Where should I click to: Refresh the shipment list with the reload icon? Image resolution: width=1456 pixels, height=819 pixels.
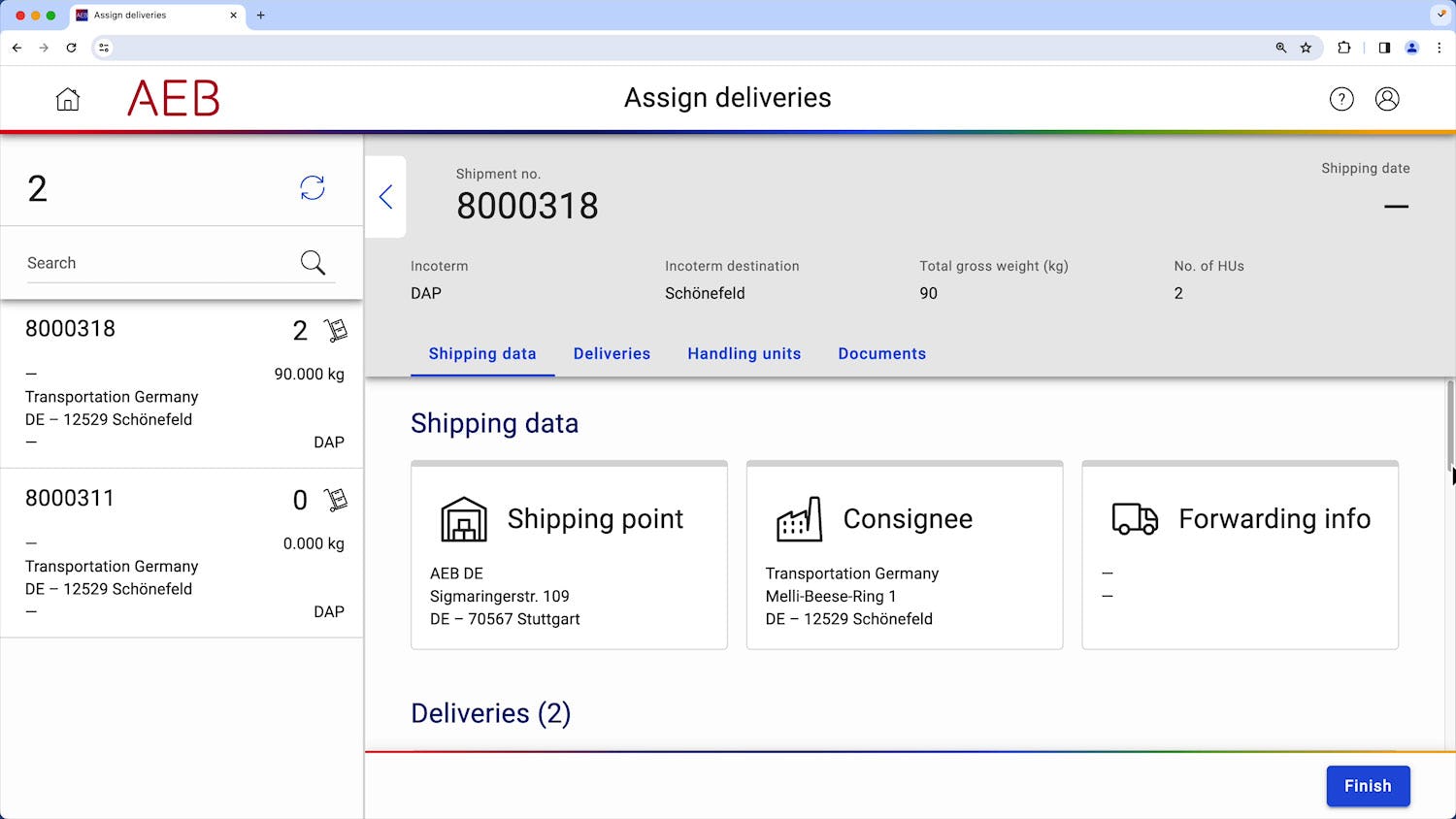click(x=313, y=188)
